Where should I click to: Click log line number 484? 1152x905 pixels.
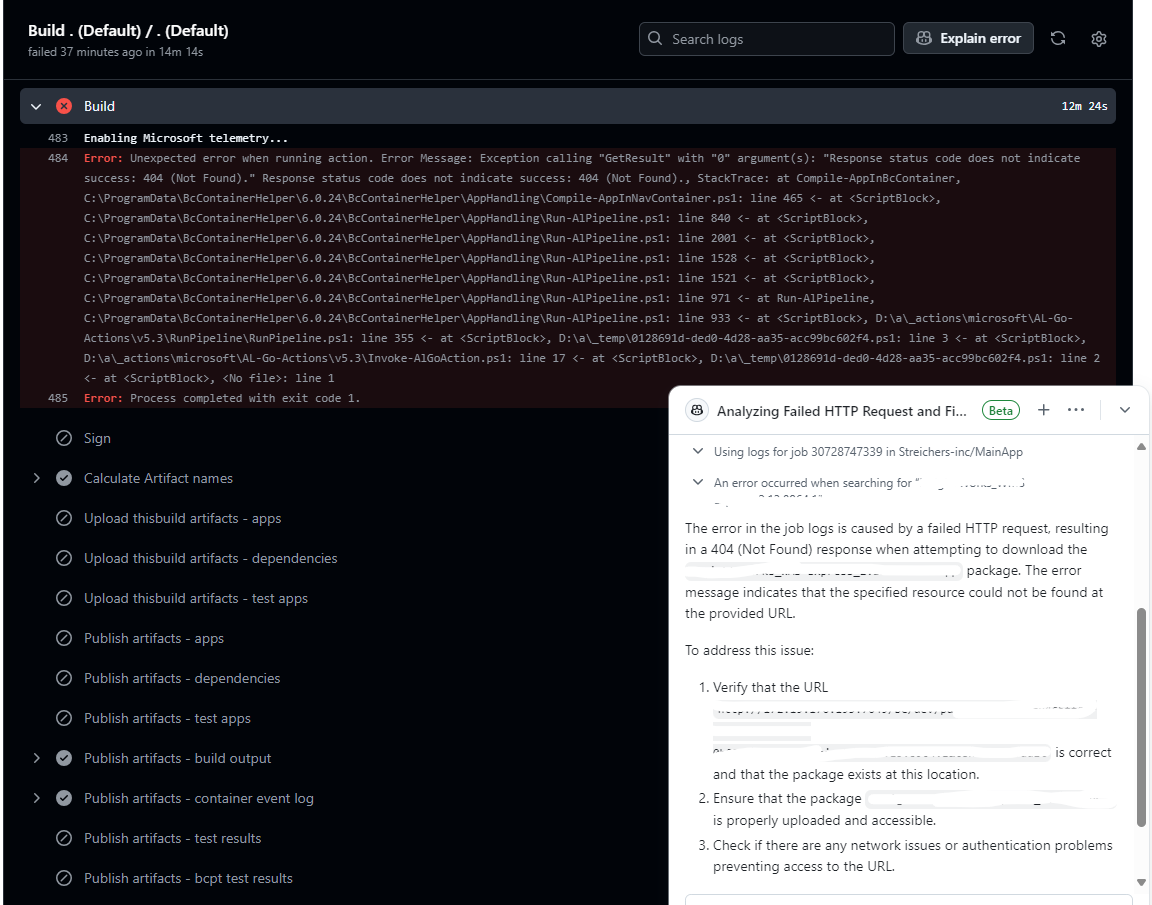coord(58,158)
